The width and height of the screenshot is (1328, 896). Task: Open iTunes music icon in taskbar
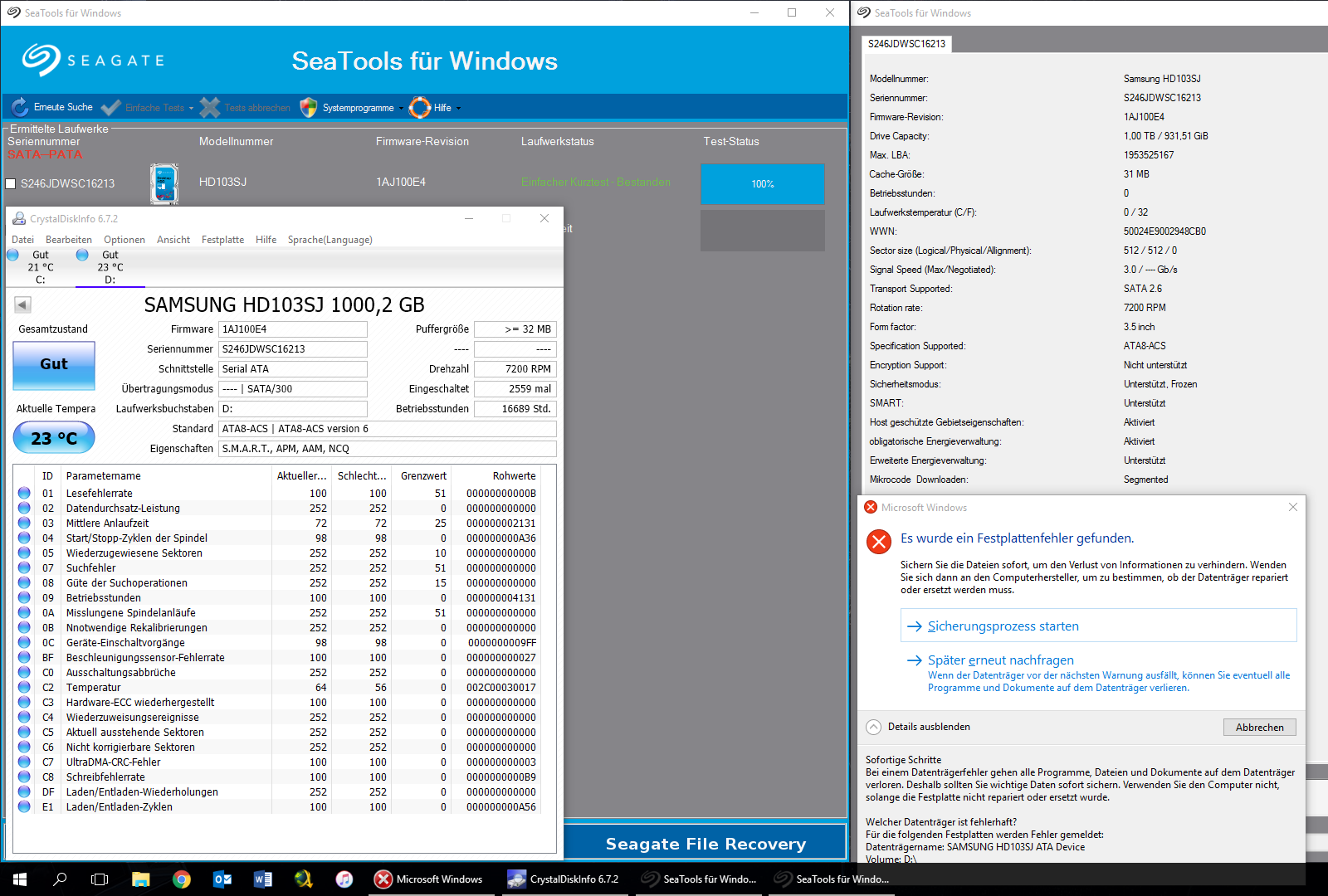click(344, 879)
